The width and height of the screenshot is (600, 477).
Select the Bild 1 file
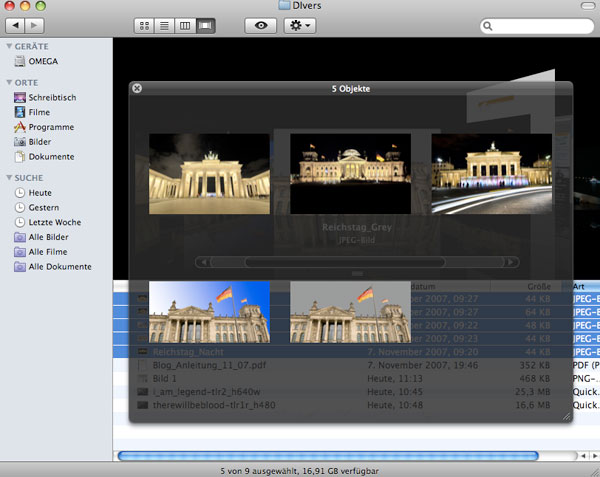point(165,378)
